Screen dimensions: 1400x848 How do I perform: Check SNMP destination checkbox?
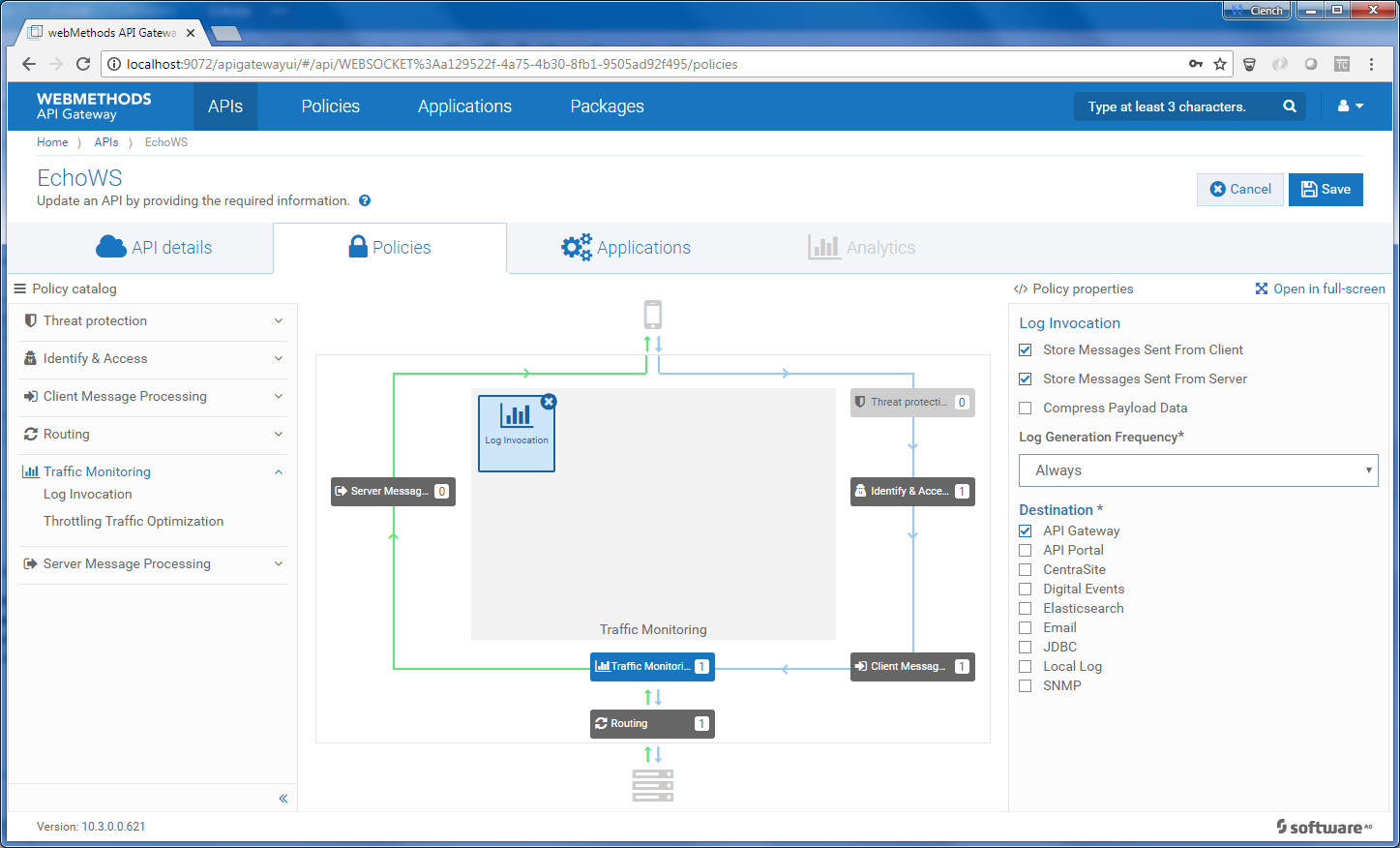point(1026,686)
